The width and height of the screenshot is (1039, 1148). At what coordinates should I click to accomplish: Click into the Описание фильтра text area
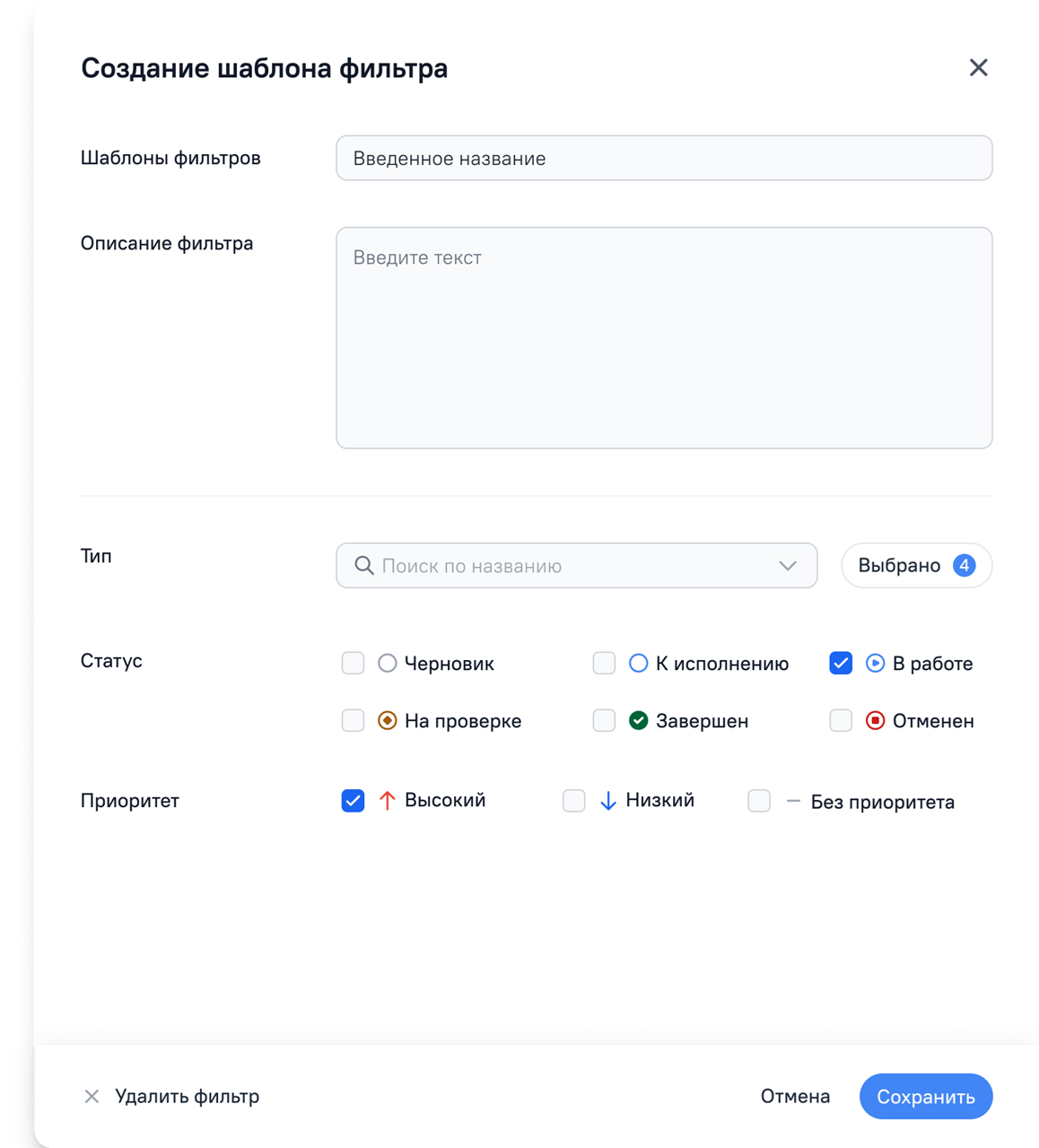[664, 338]
